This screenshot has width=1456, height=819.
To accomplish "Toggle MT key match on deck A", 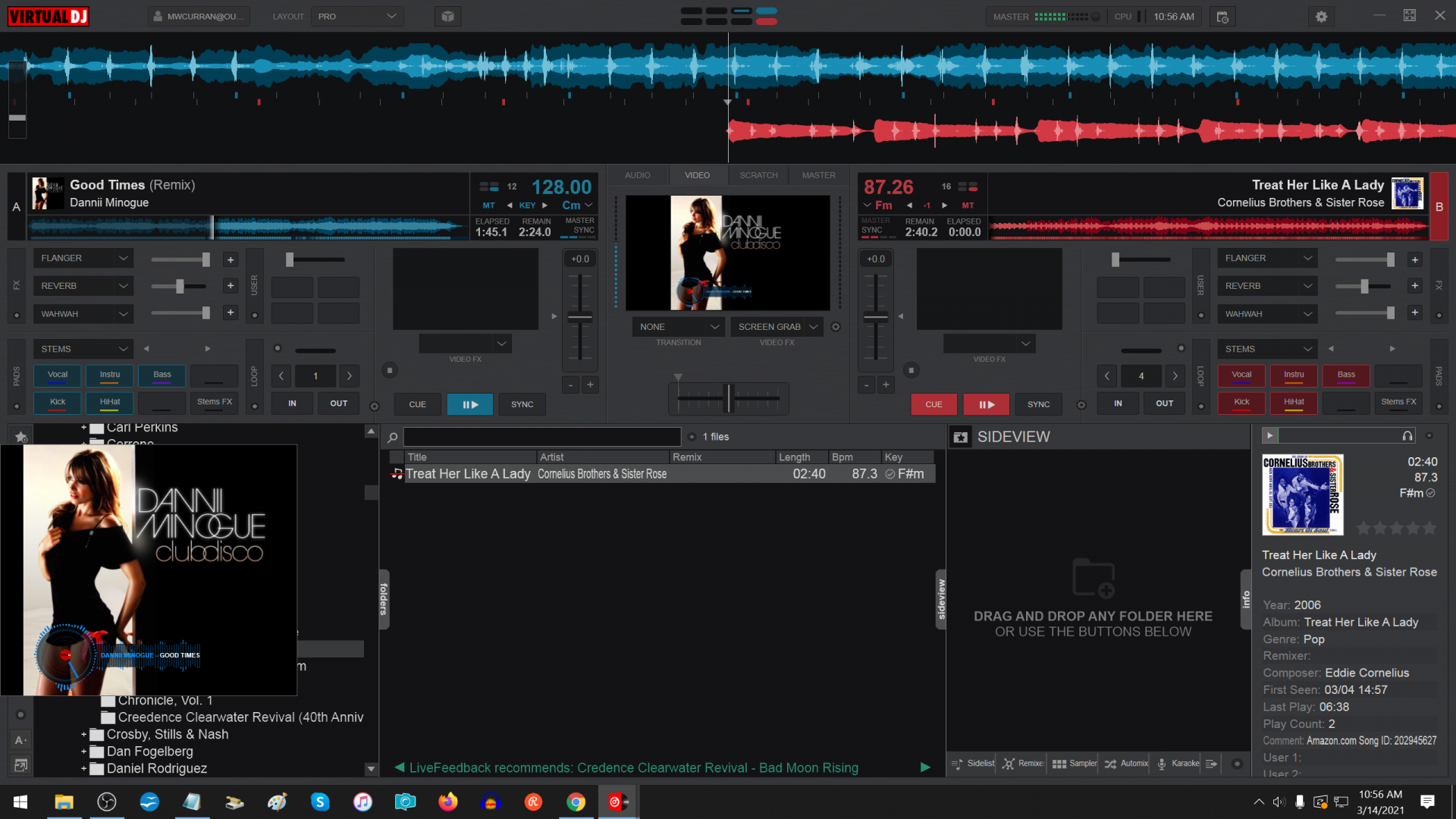I will [x=488, y=206].
